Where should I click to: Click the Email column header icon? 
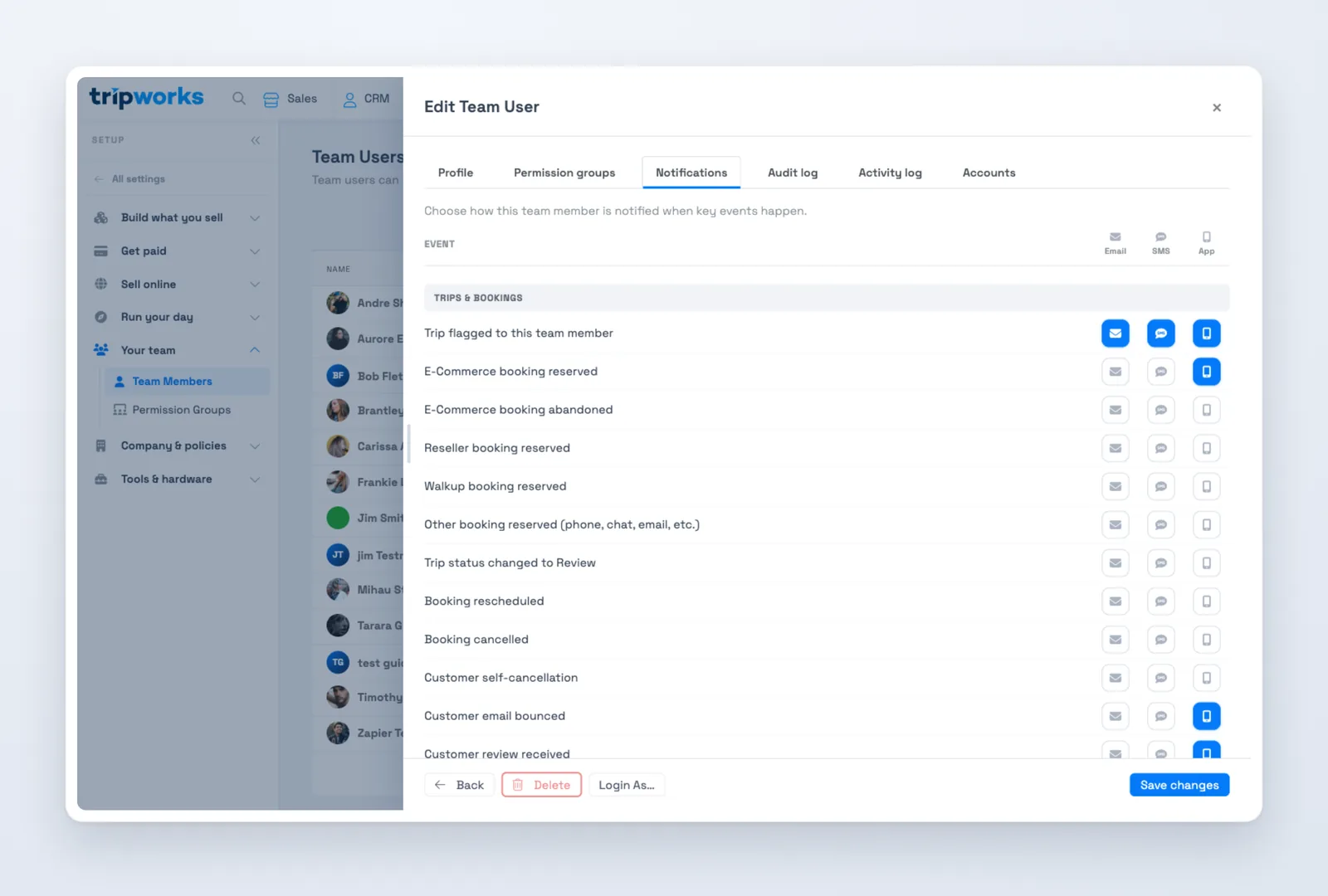(1116, 237)
